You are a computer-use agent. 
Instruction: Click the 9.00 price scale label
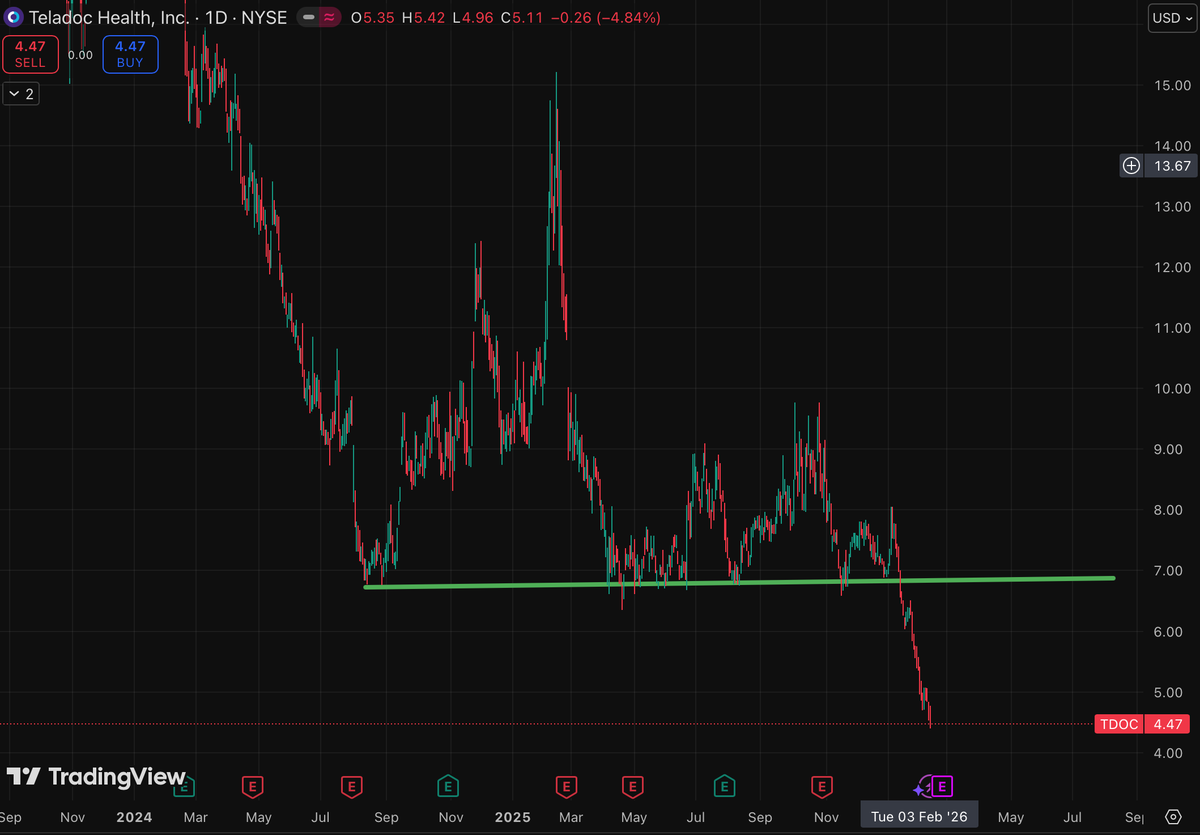coord(1170,449)
